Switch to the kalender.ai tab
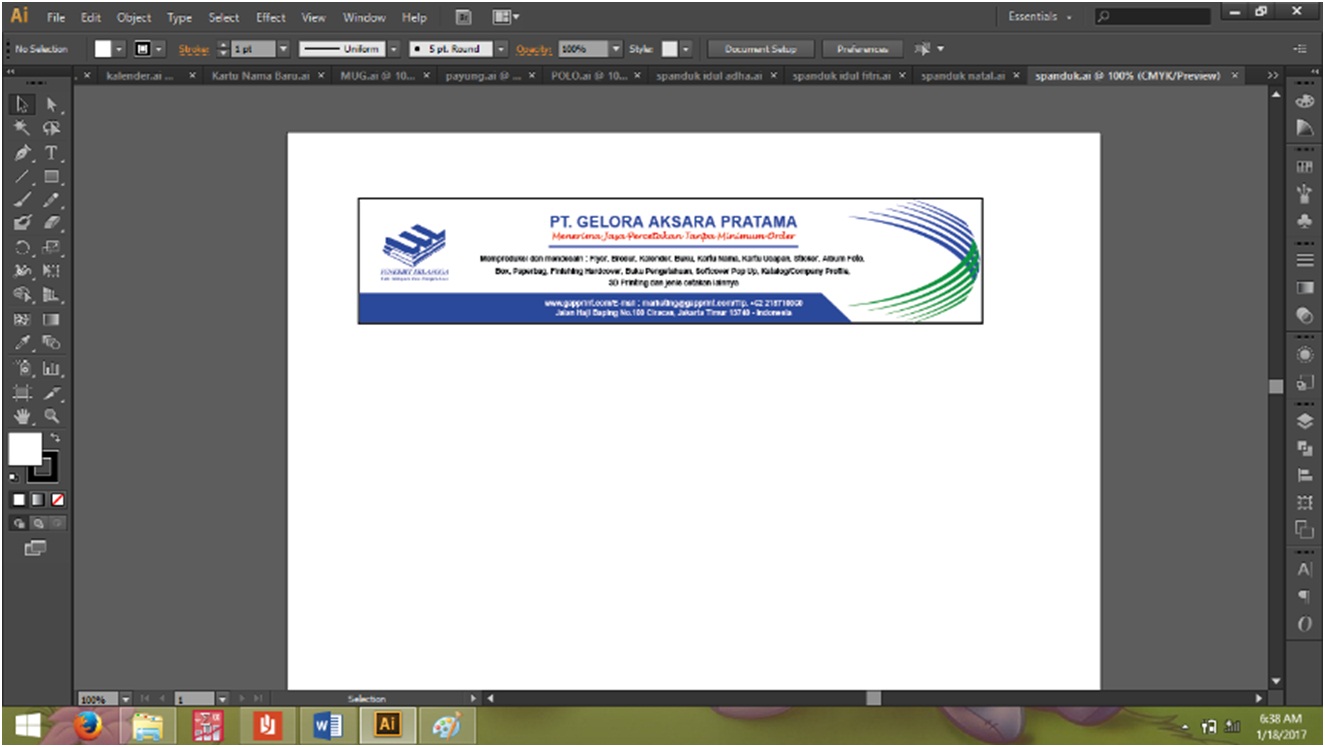 138,75
